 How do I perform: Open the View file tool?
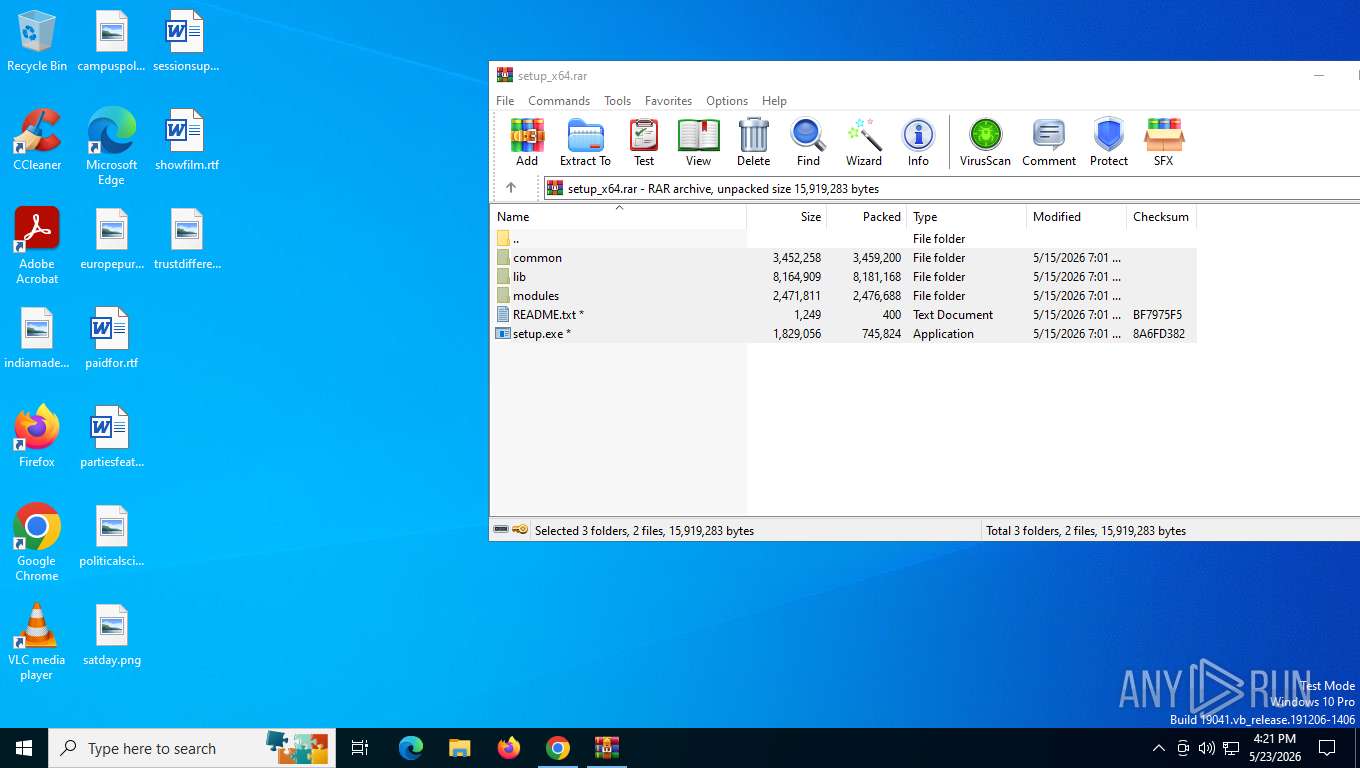pyautogui.click(x=698, y=142)
